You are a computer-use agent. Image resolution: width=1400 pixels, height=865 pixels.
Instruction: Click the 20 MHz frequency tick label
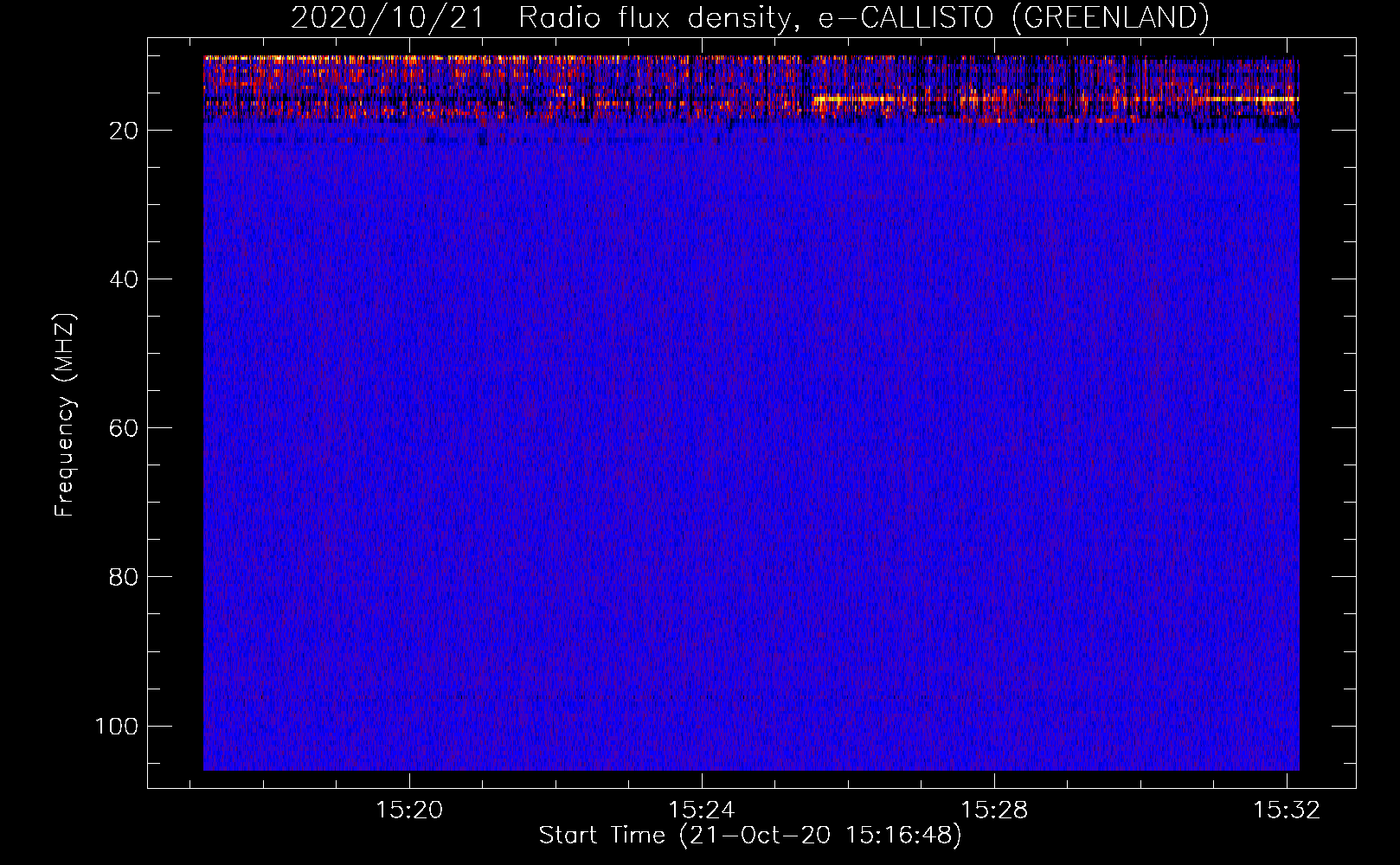124,131
